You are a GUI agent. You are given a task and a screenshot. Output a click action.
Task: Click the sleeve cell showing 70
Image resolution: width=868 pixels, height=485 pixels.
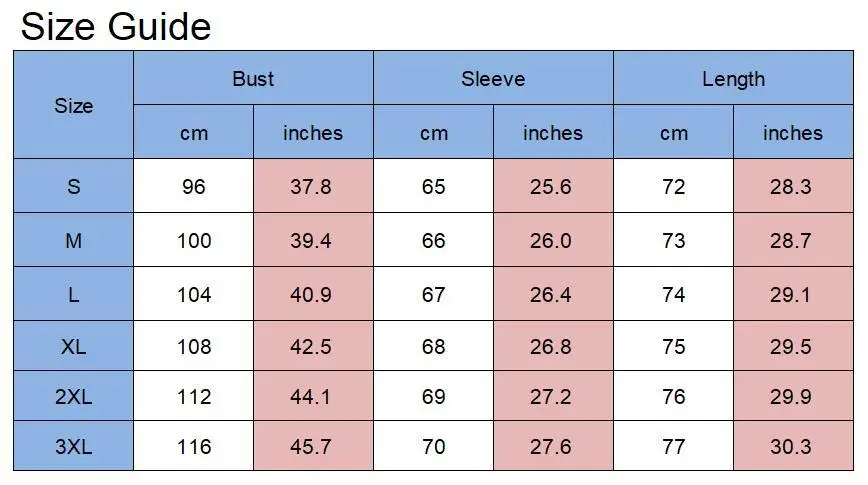click(433, 447)
